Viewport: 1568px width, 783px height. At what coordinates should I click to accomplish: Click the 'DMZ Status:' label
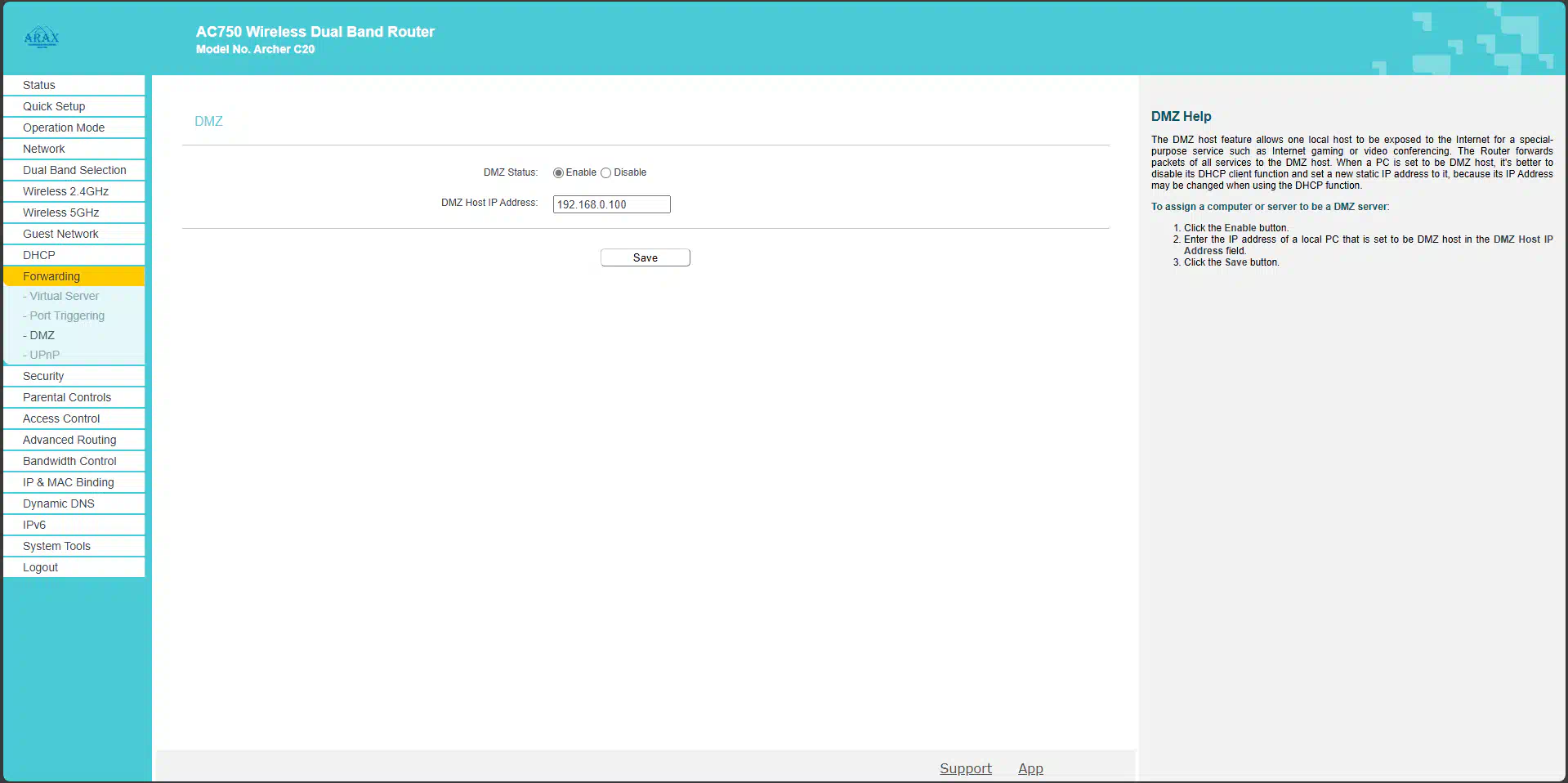(511, 172)
